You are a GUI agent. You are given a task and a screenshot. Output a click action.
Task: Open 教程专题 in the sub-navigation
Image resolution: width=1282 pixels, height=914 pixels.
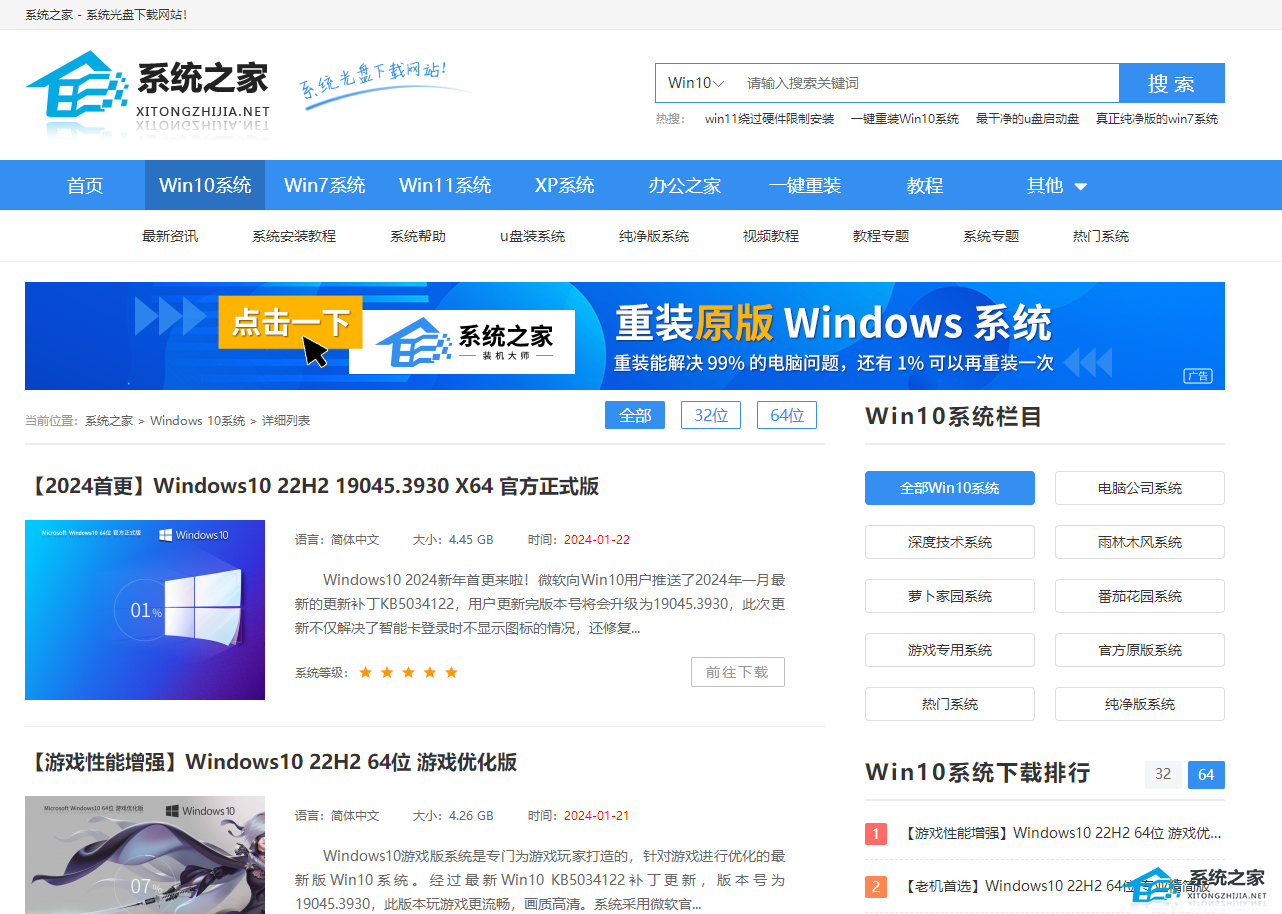point(881,236)
